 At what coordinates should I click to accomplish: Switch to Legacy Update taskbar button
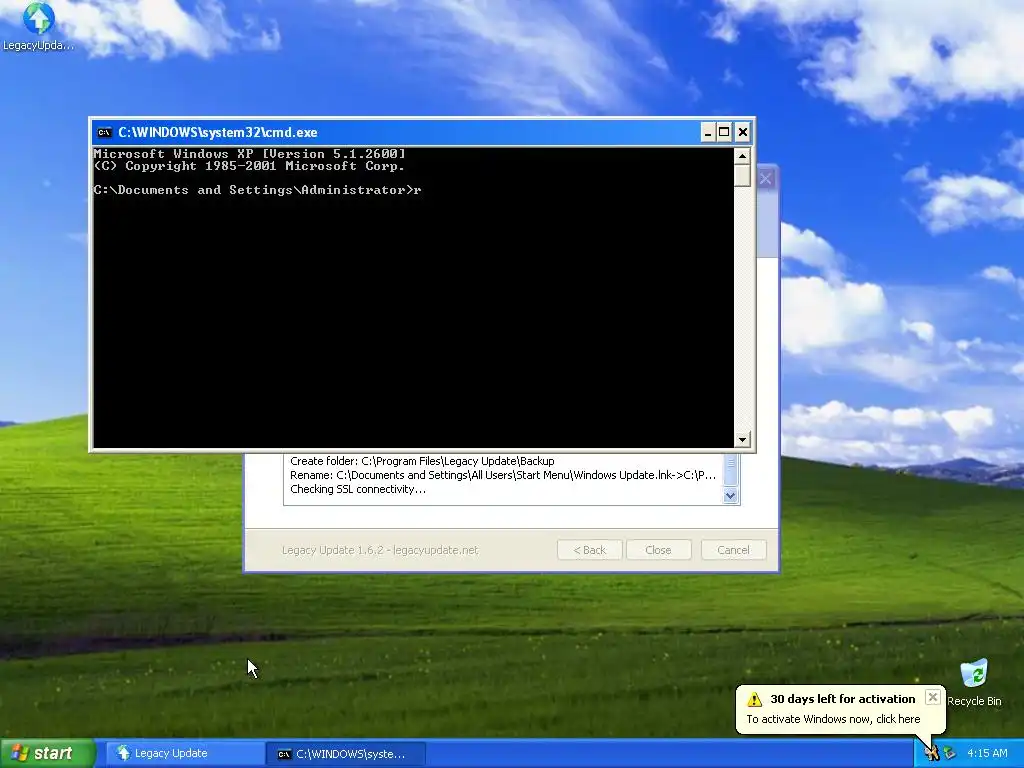184,754
